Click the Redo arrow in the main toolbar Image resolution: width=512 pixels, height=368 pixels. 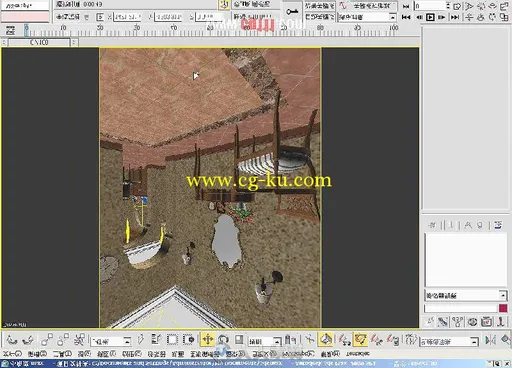coord(28,340)
